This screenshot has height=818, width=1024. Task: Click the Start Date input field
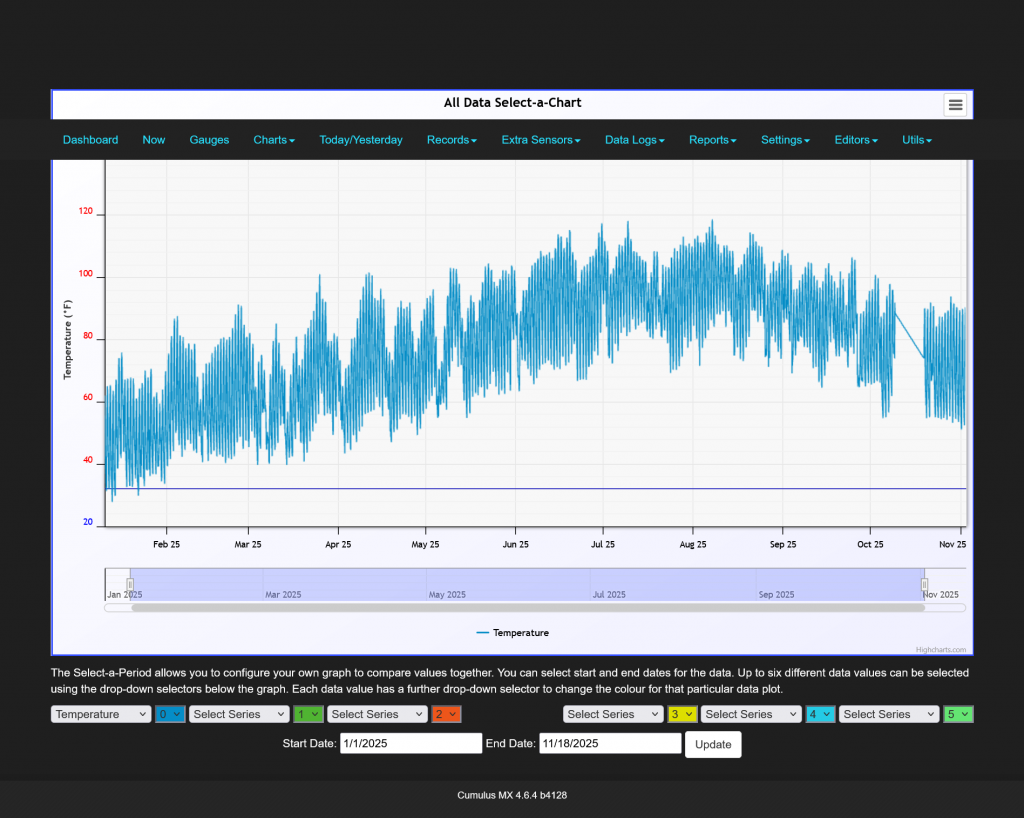[410, 743]
